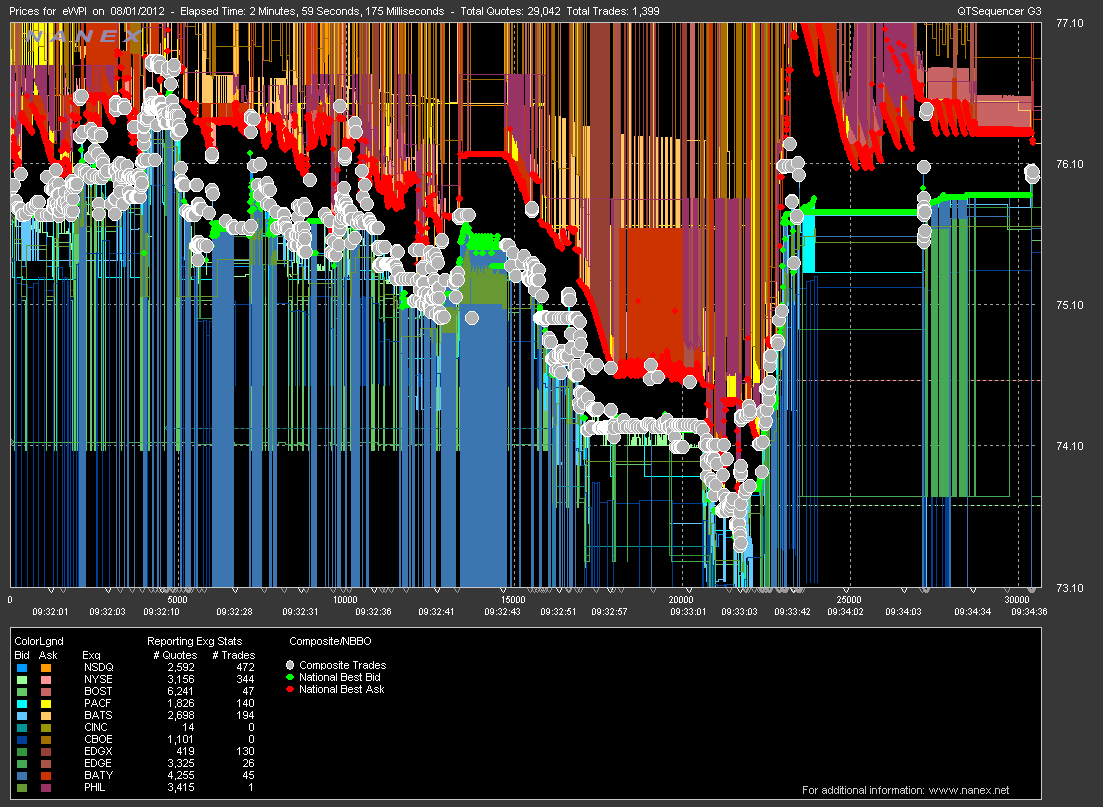Select the NSDQ ask color swatch
Image resolution: width=1103 pixels, height=807 pixels.
pos(45,668)
